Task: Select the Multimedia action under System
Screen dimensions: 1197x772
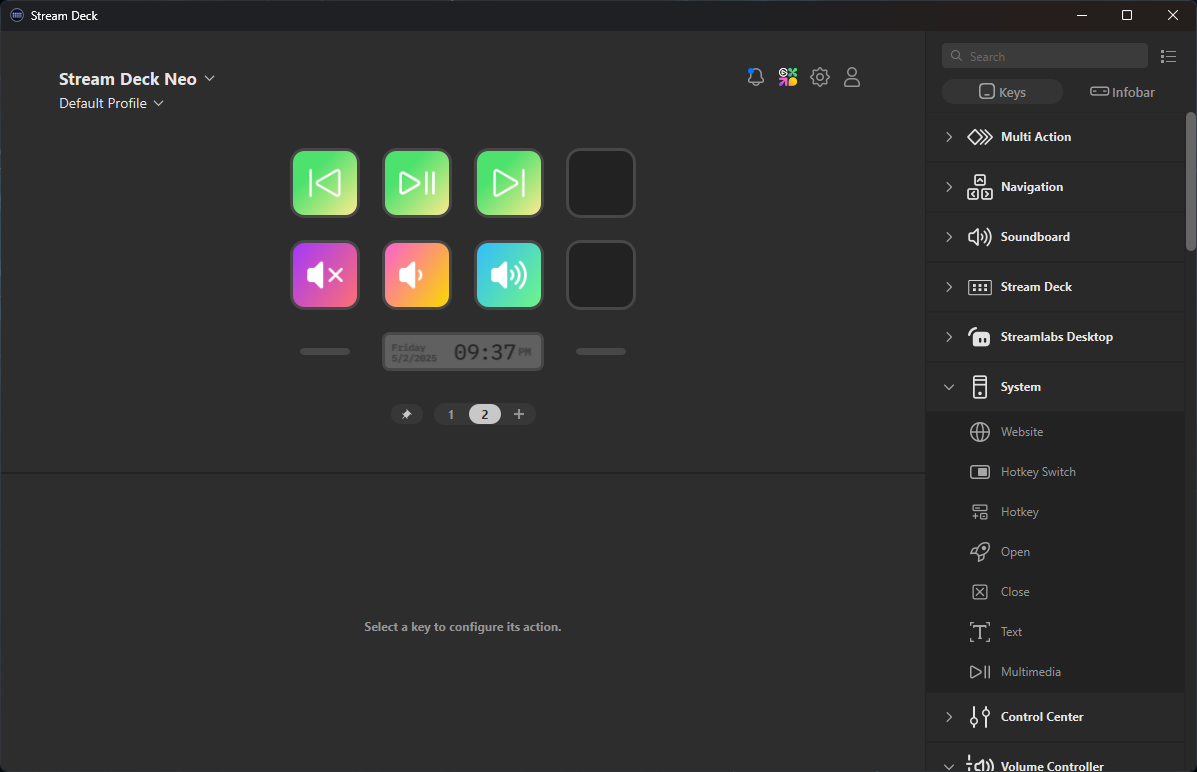Action: [x=1031, y=671]
